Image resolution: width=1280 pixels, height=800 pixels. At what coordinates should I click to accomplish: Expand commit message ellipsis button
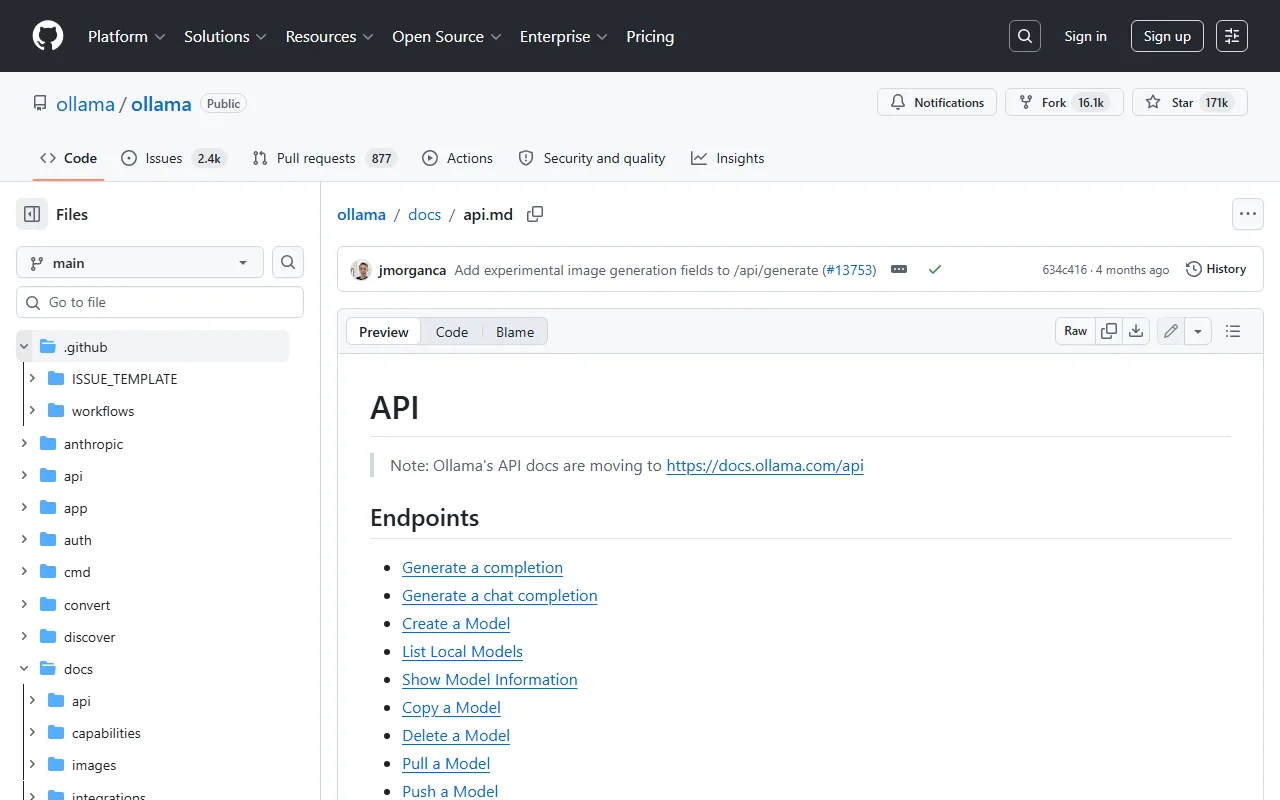tap(899, 270)
